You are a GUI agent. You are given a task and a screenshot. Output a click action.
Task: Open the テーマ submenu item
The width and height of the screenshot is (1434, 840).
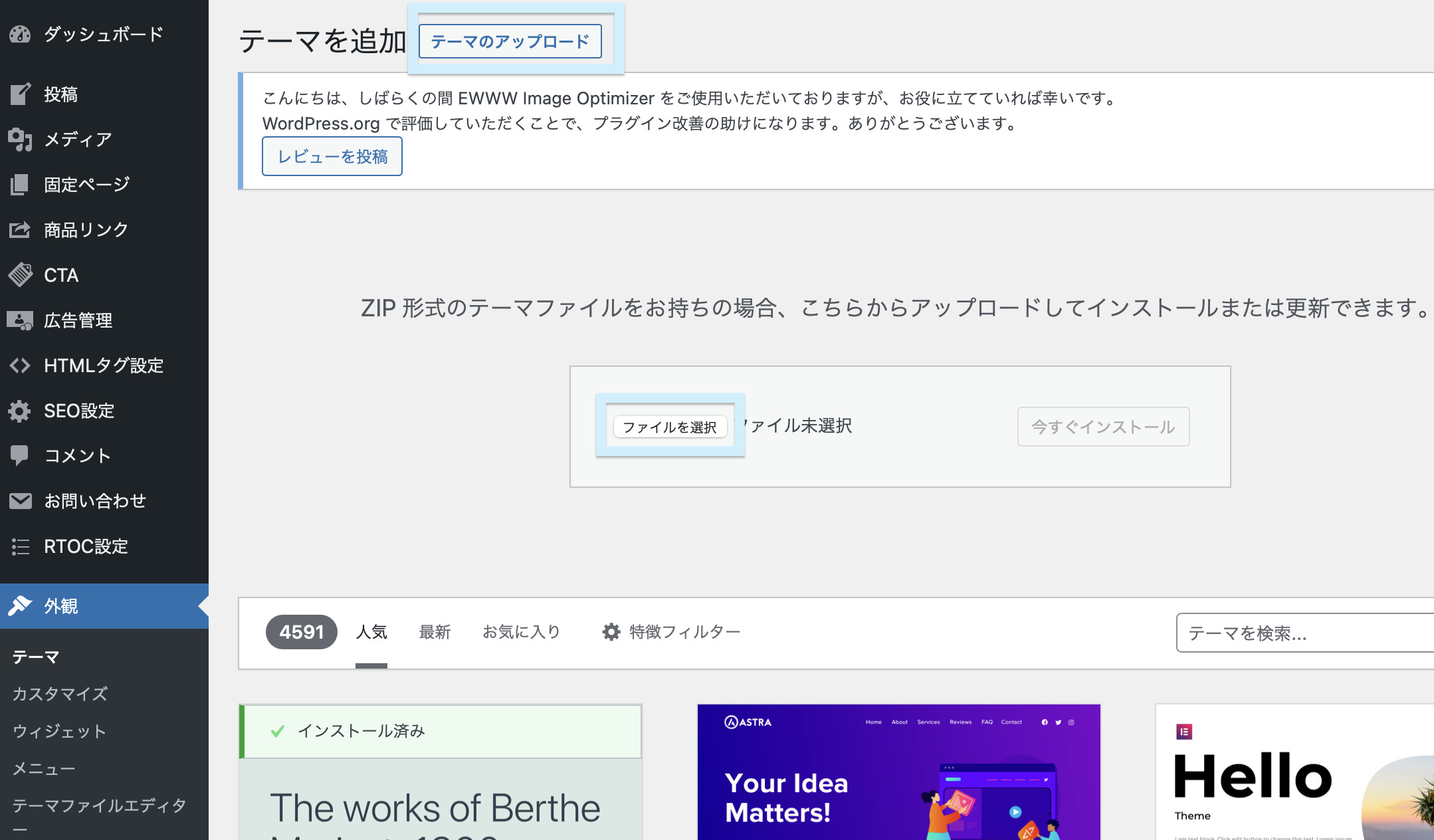[x=36, y=657]
